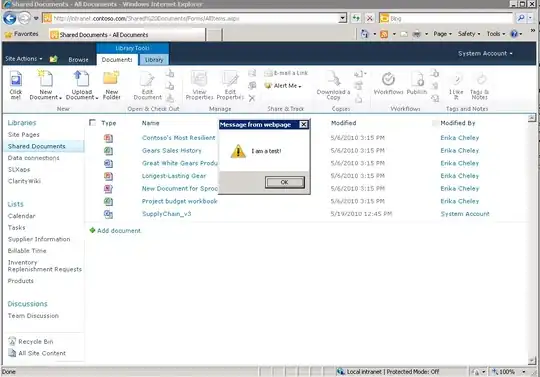This screenshot has height=377, width=540.
Task: Open the Safety menu dropdown
Action: coord(469,34)
